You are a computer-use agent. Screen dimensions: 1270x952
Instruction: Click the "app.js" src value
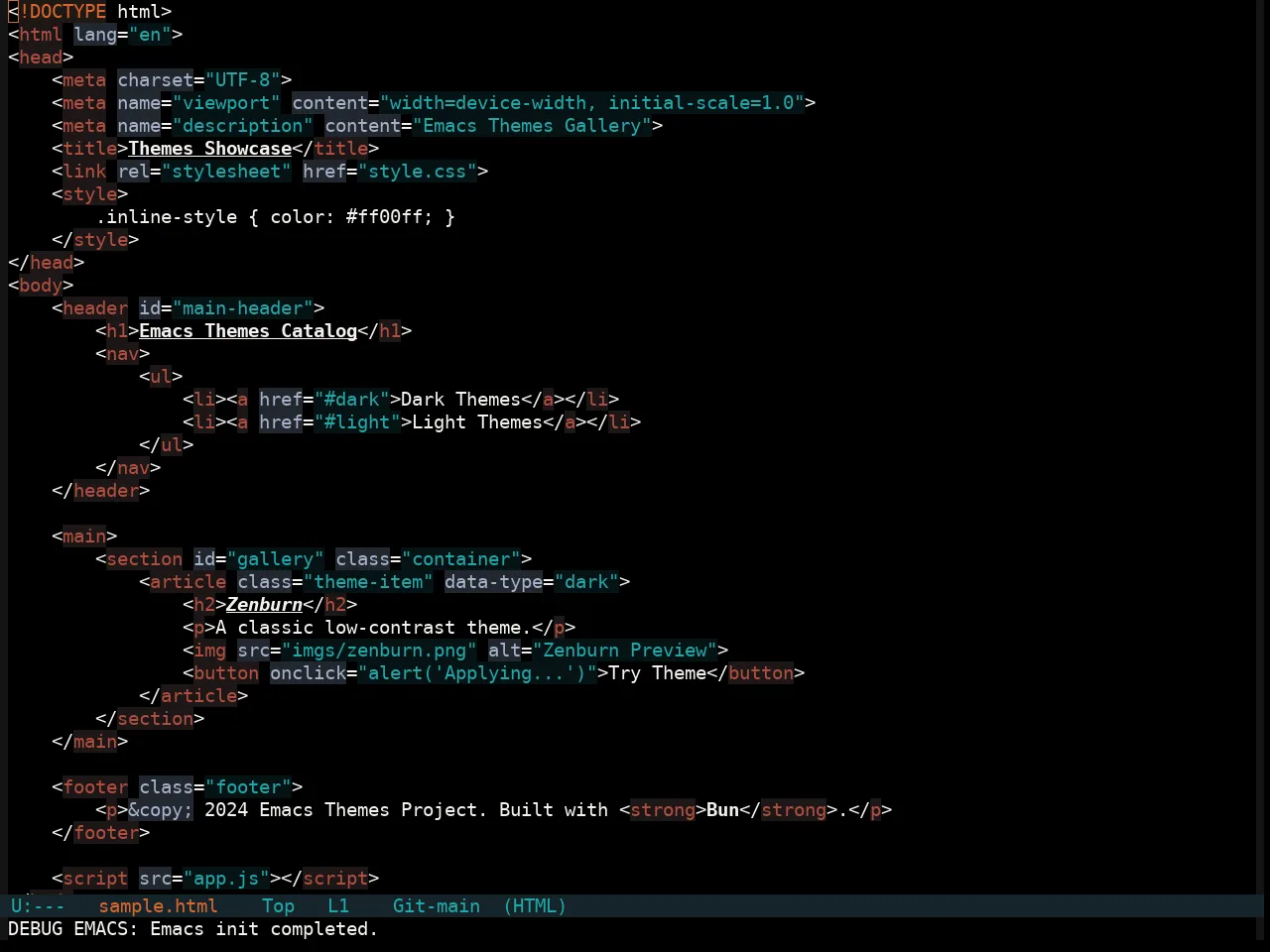coord(226,879)
